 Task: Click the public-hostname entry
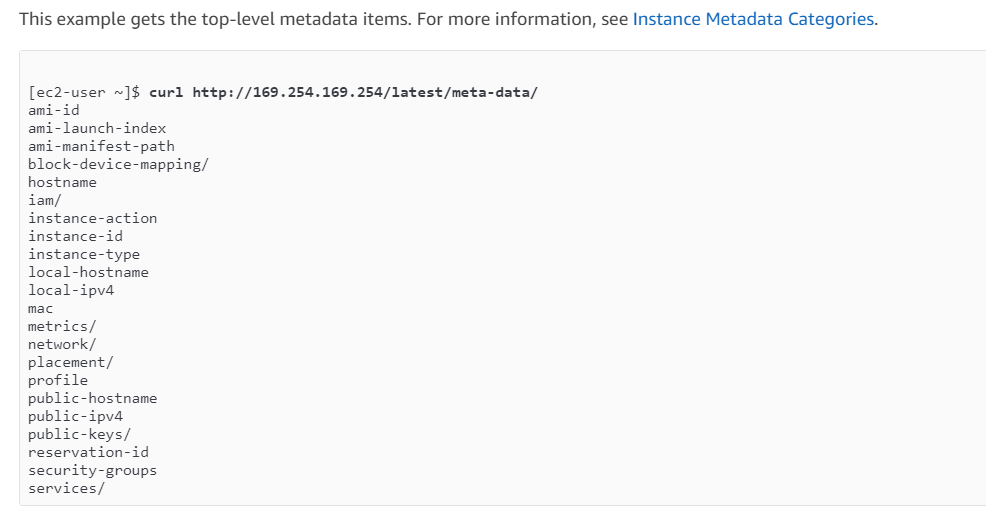point(92,398)
